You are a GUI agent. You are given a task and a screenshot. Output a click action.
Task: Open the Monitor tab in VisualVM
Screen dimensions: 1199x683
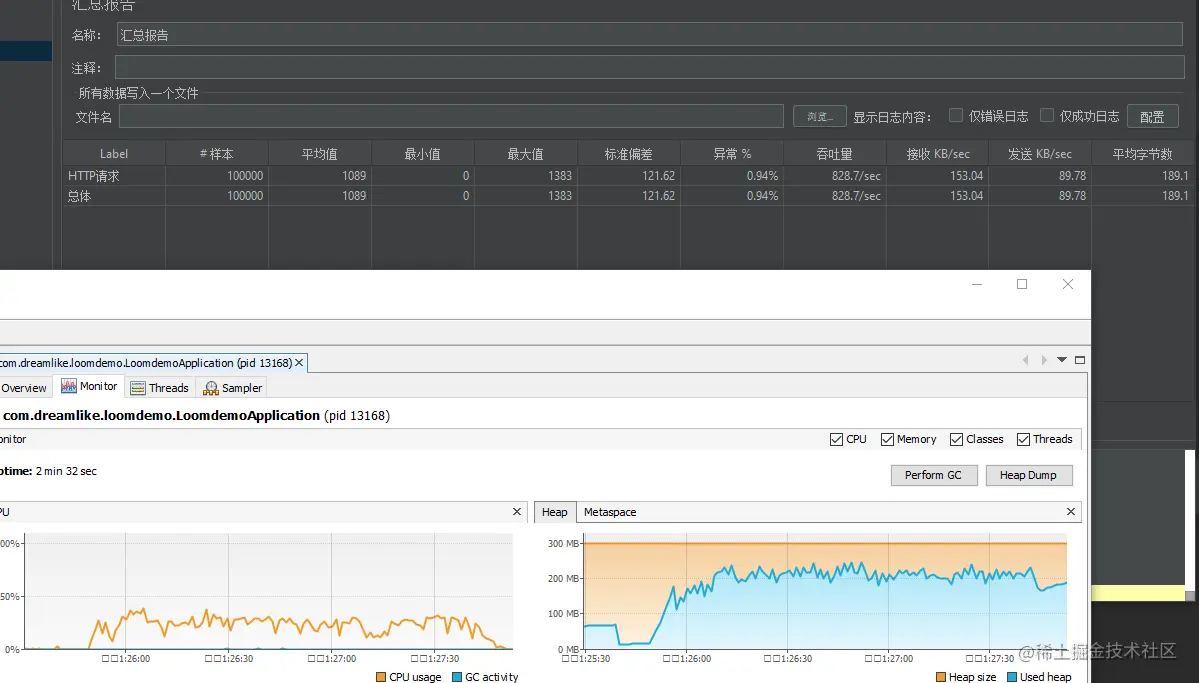[x=89, y=387]
